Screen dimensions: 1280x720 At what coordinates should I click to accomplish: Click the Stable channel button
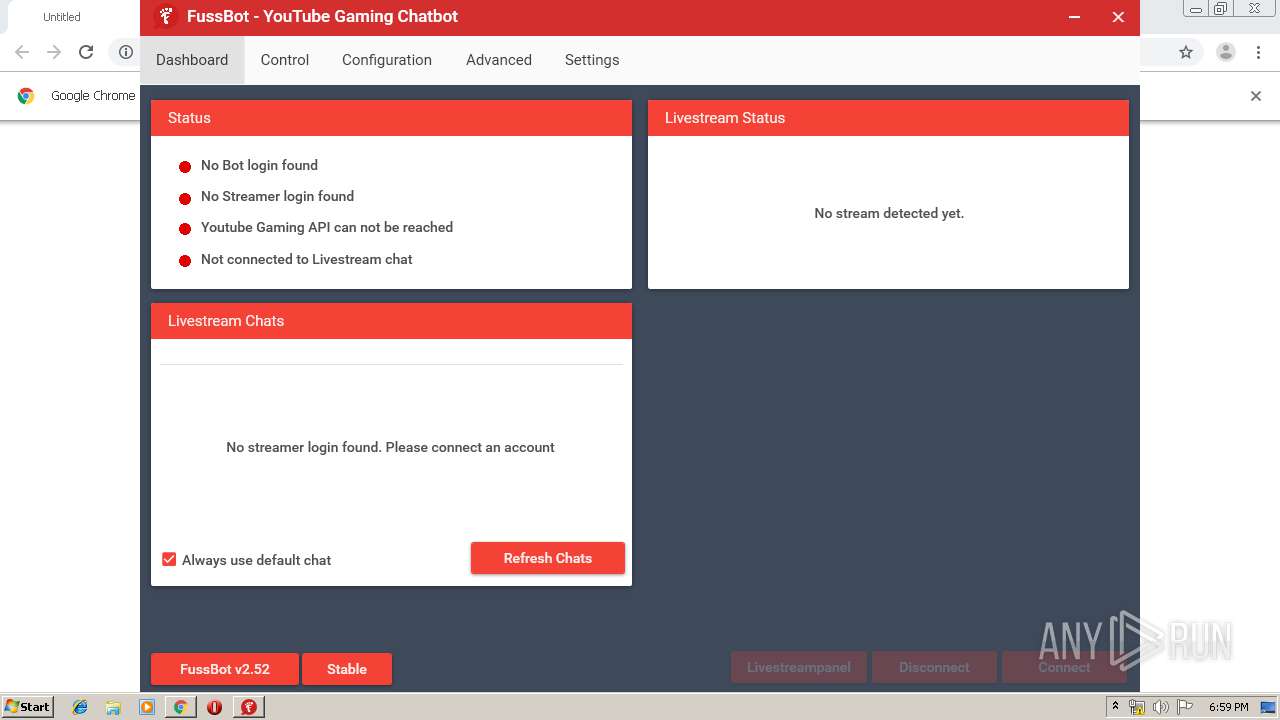[x=347, y=669]
